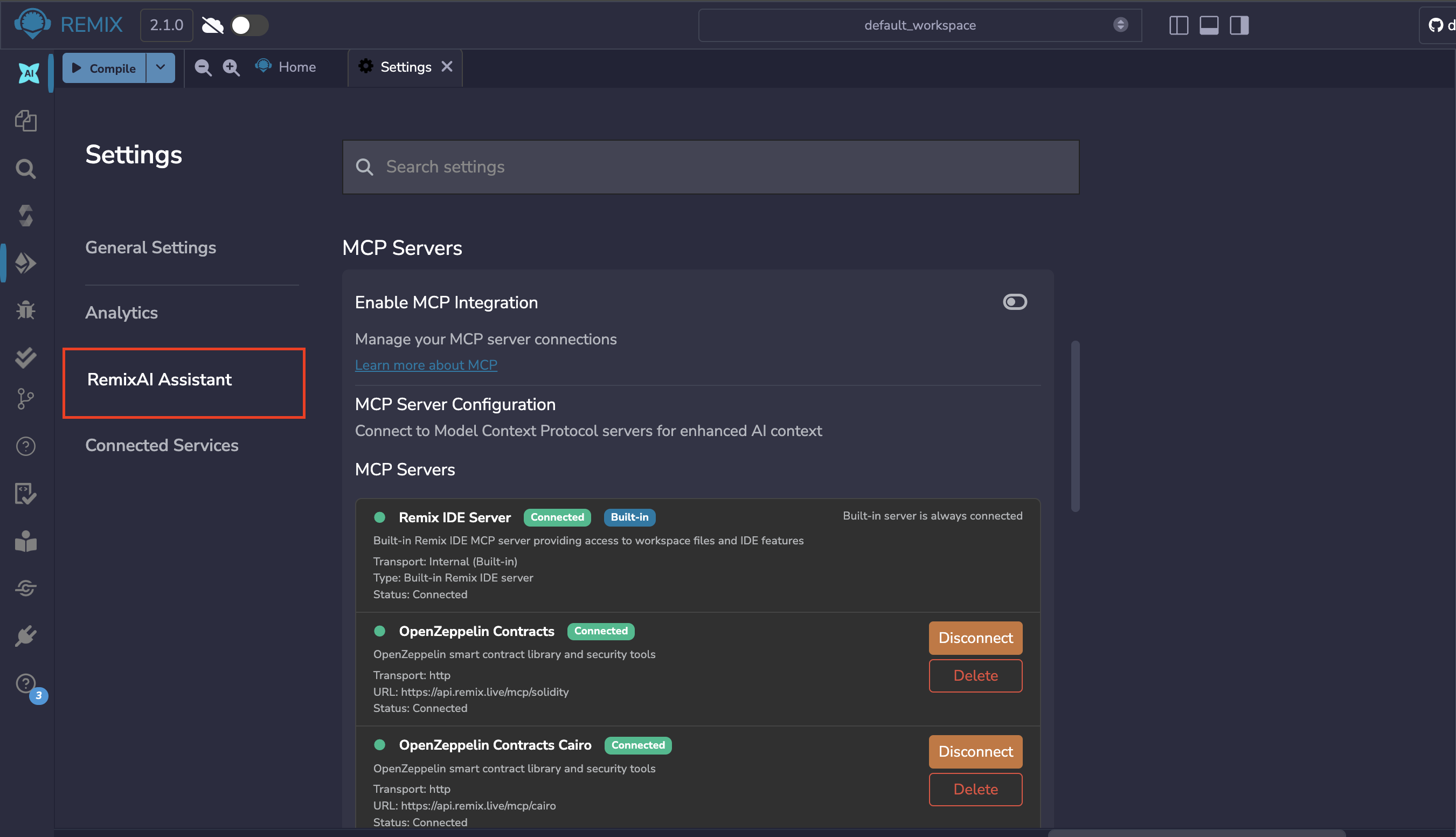Enable the MCP Integration toggle
The width and height of the screenshot is (1456, 837).
(x=1015, y=302)
